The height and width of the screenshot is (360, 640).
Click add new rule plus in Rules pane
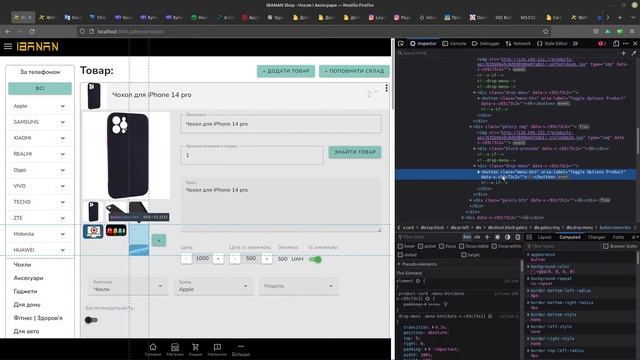(487, 237)
